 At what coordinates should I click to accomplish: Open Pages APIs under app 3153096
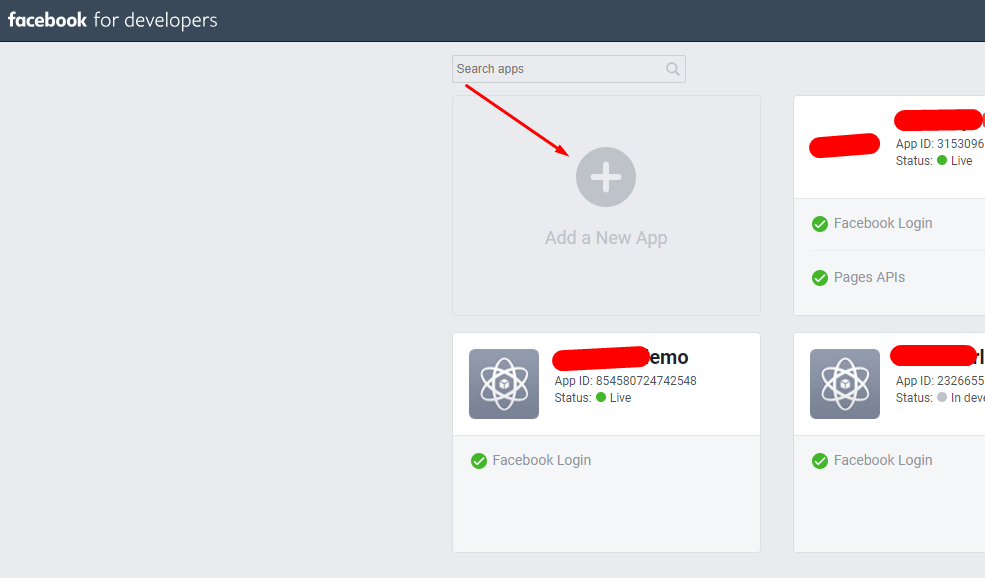coord(869,278)
